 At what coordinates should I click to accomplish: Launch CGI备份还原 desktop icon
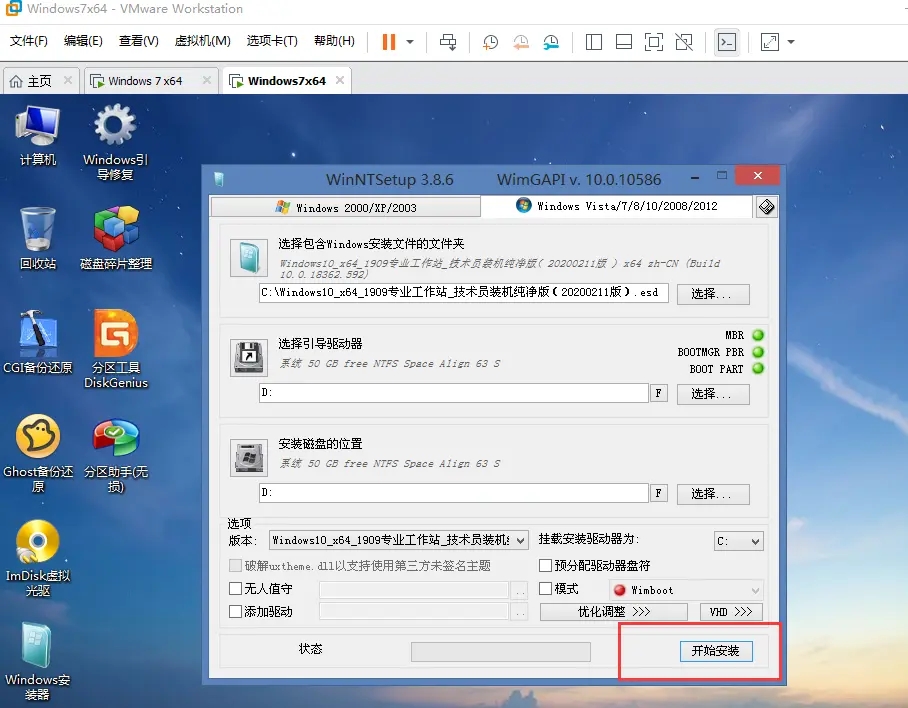point(38,342)
